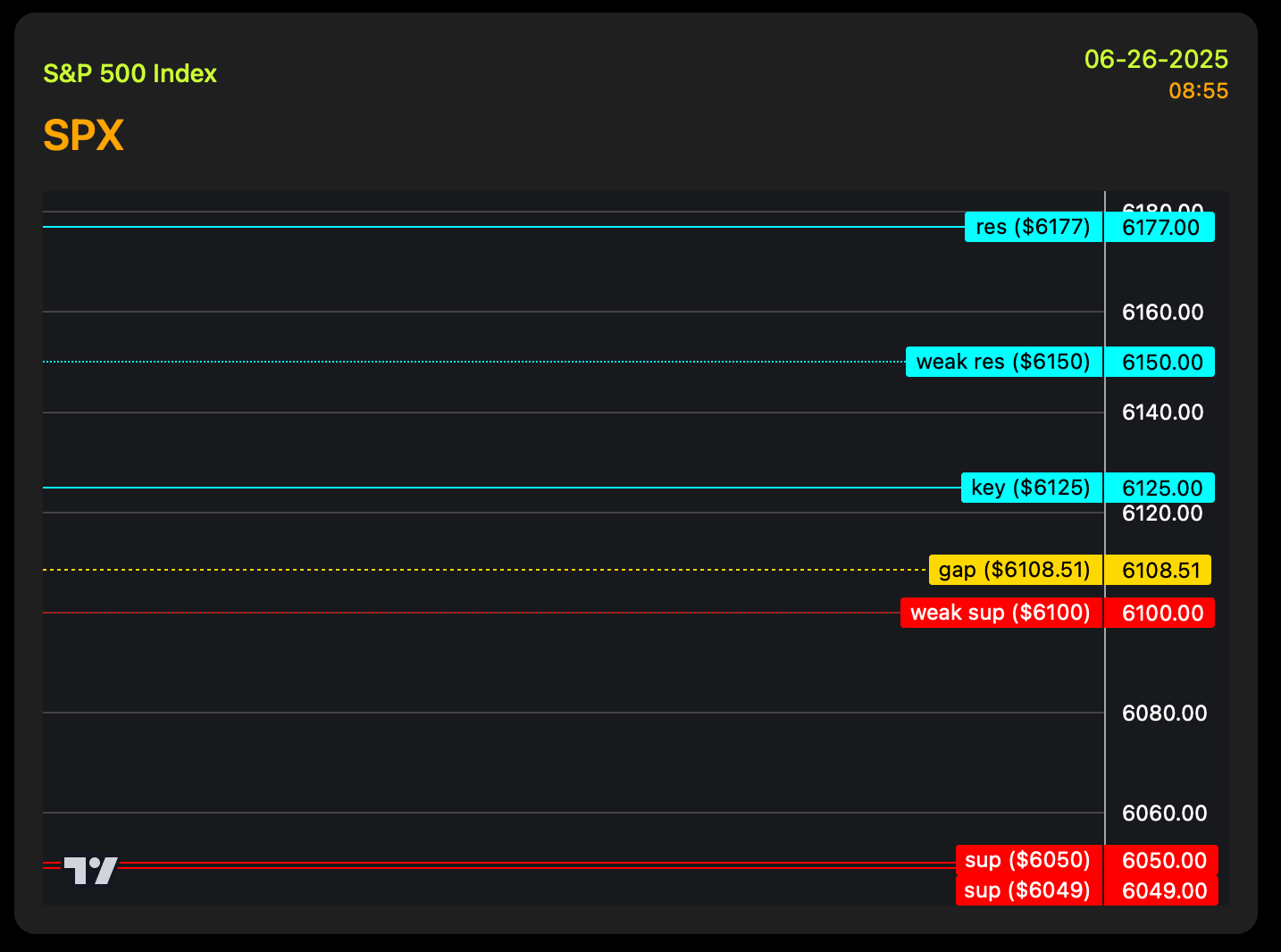
Task: Select the res ($6177) line label
Action: (1034, 227)
